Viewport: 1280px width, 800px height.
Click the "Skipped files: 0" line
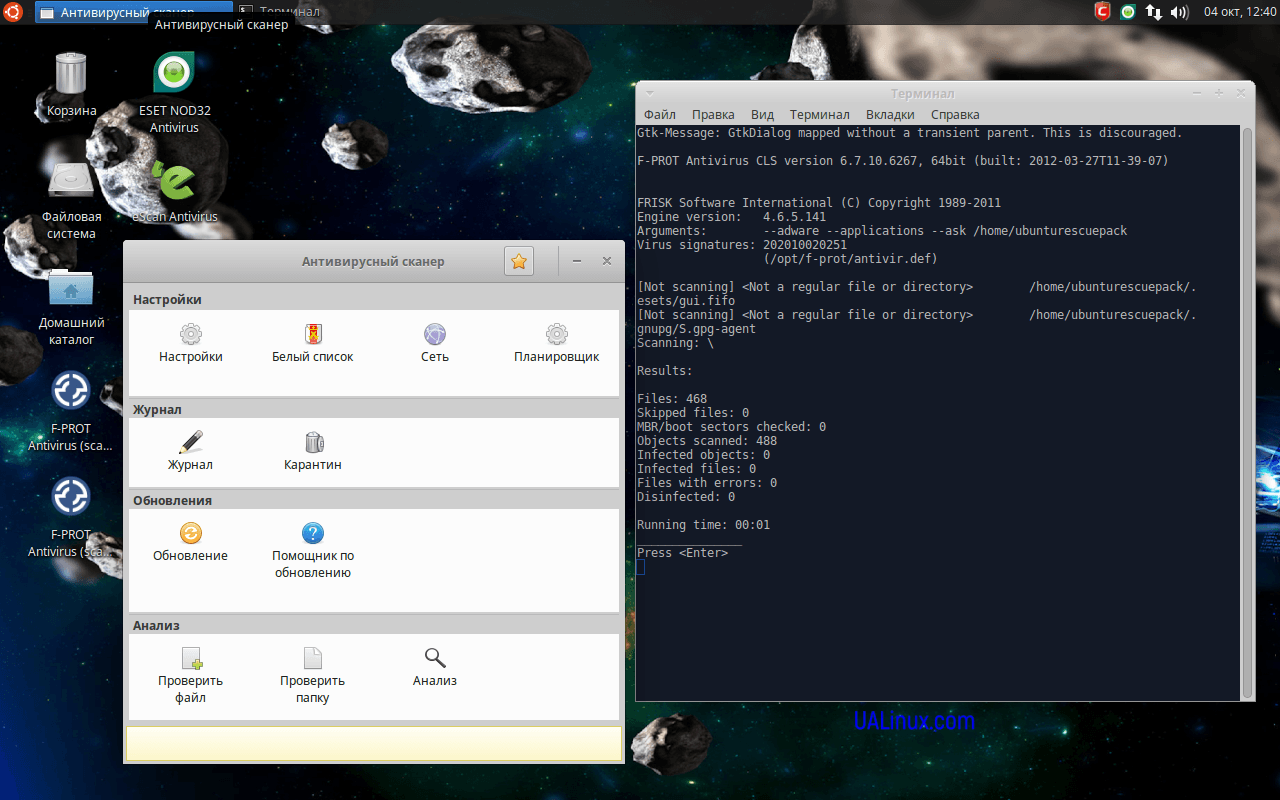(693, 413)
